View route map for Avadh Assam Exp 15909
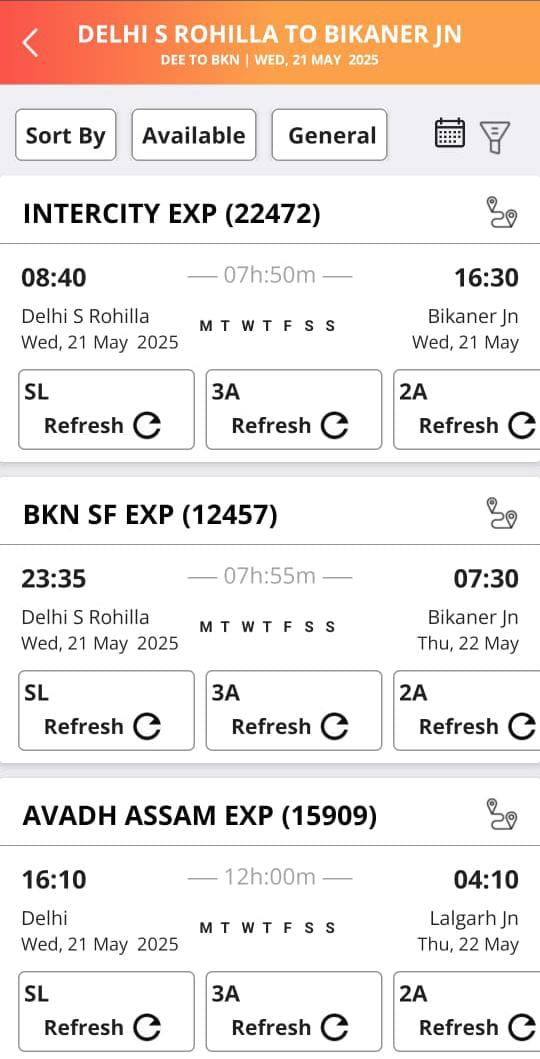This screenshot has height=1059, width=540. [x=502, y=814]
